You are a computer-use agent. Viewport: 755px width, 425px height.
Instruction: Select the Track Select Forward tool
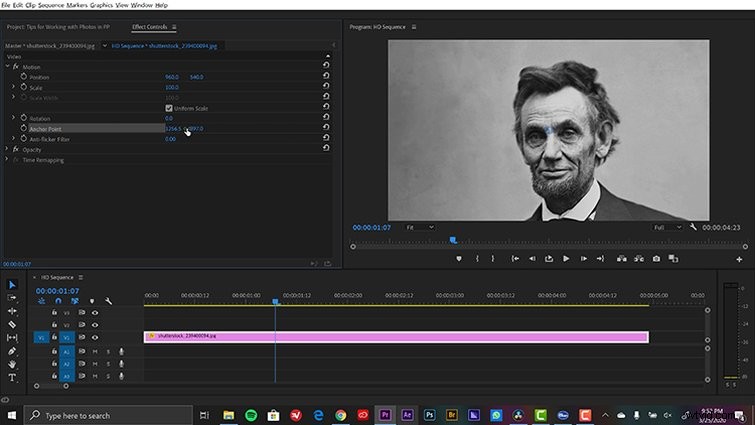[12, 298]
